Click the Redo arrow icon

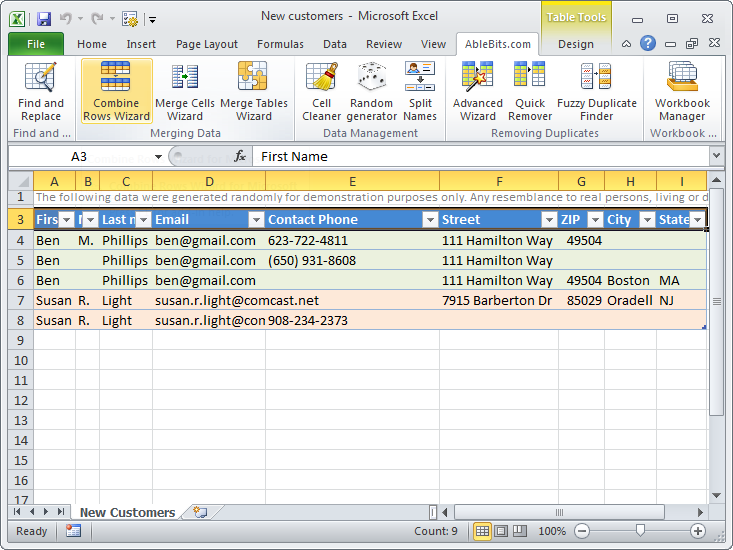(x=97, y=19)
